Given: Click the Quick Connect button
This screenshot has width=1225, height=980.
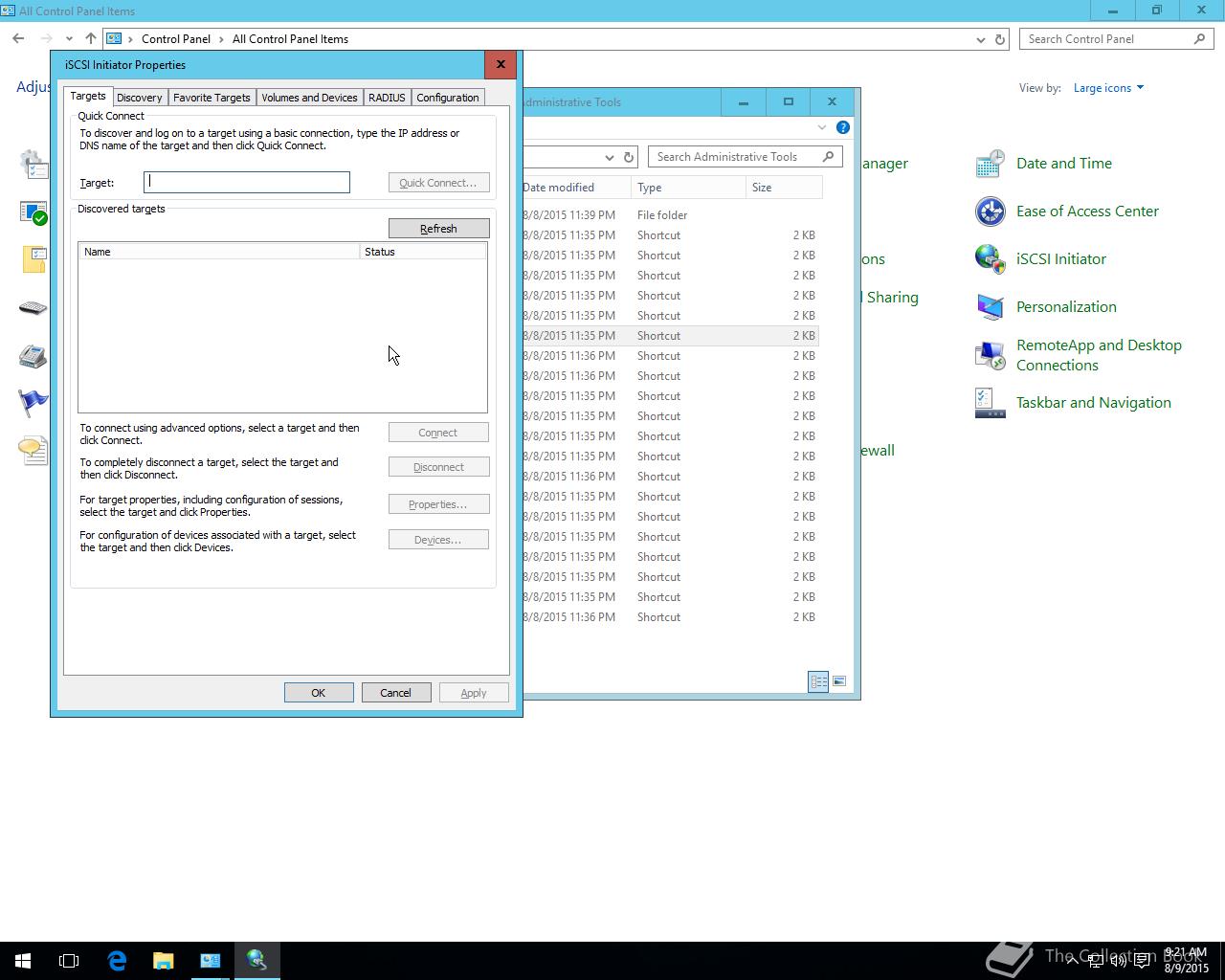Looking at the screenshot, I should click(438, 183).
